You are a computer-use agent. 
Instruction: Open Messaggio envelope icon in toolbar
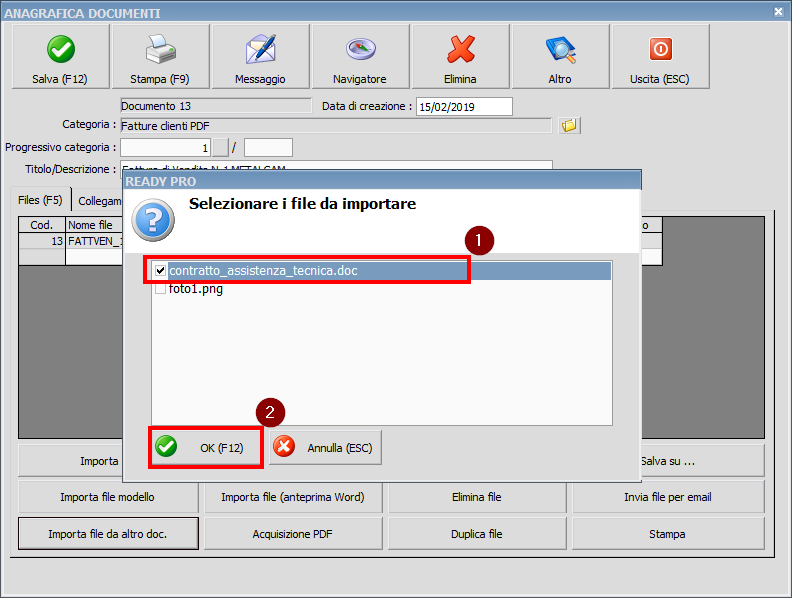[x=260, y=49]
